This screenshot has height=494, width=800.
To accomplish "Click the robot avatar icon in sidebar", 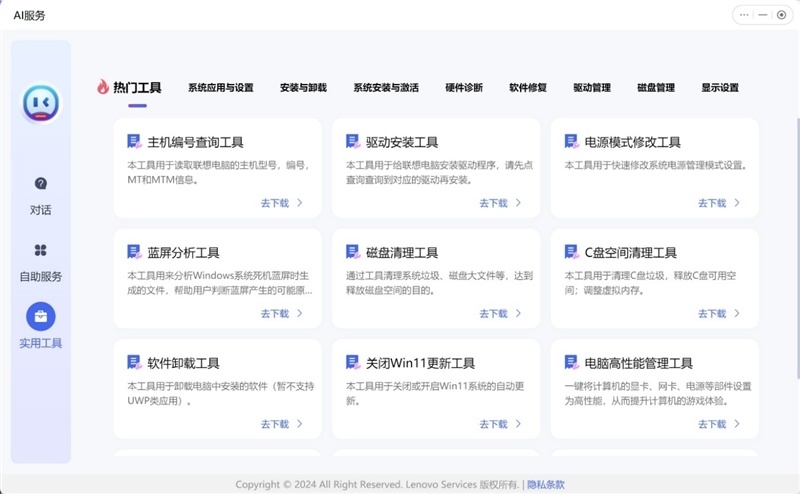I will click(41, 103).
